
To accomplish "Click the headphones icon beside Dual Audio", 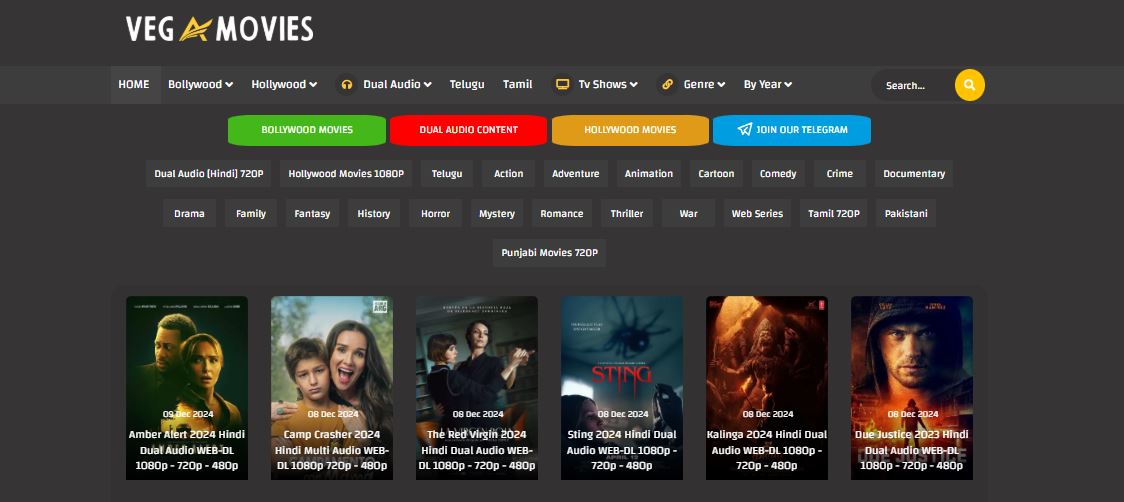I will pos(346,85).
